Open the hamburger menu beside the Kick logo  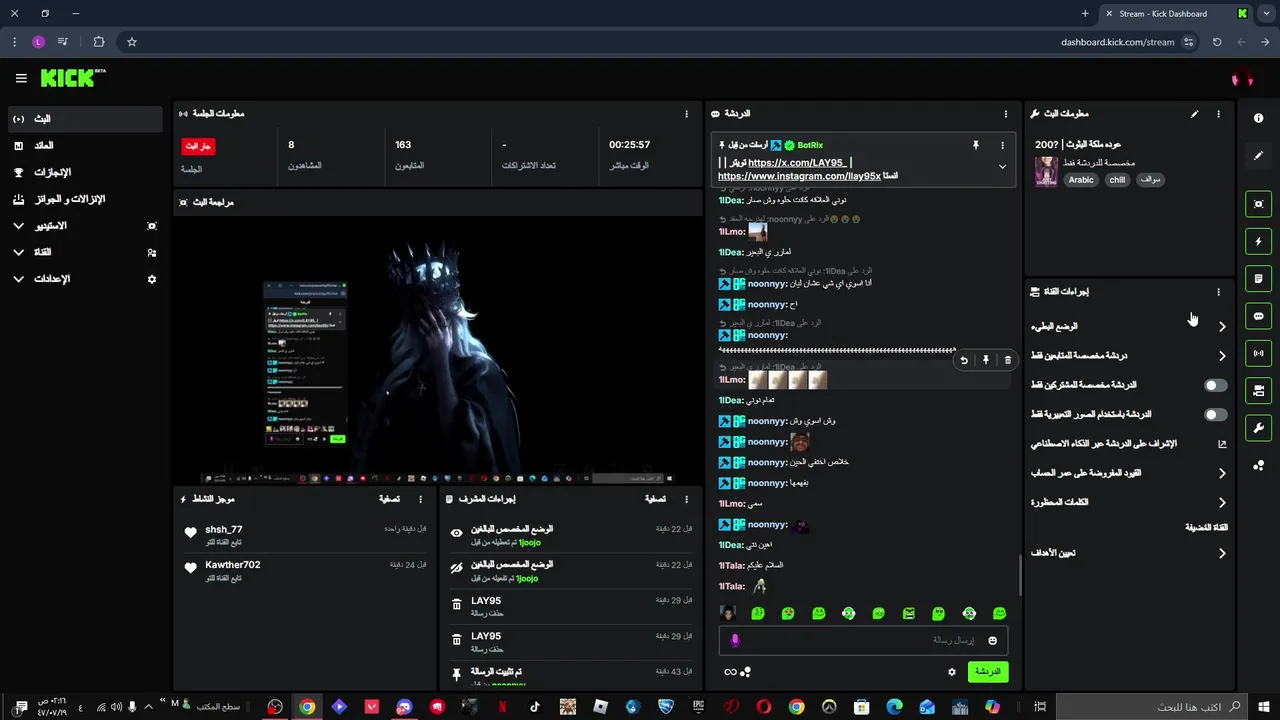point(21,78)
